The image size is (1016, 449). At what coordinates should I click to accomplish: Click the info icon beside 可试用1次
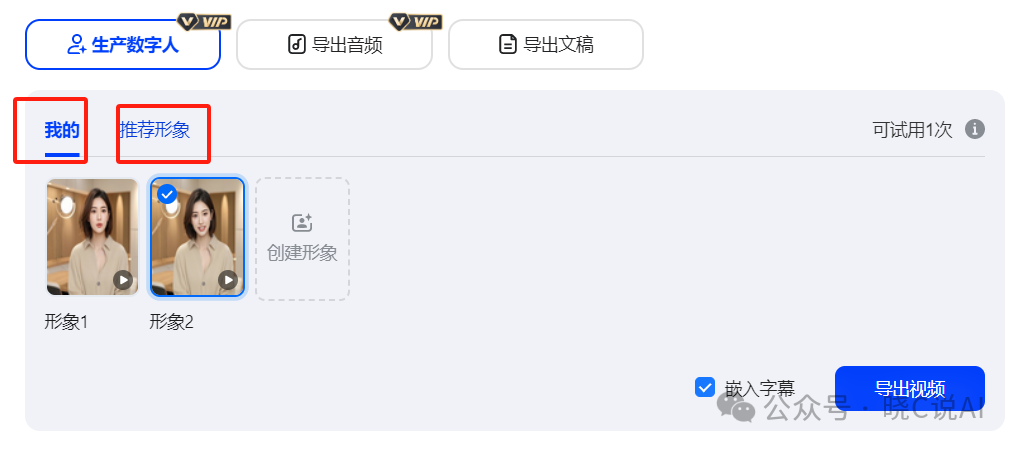tap(975, 129)
